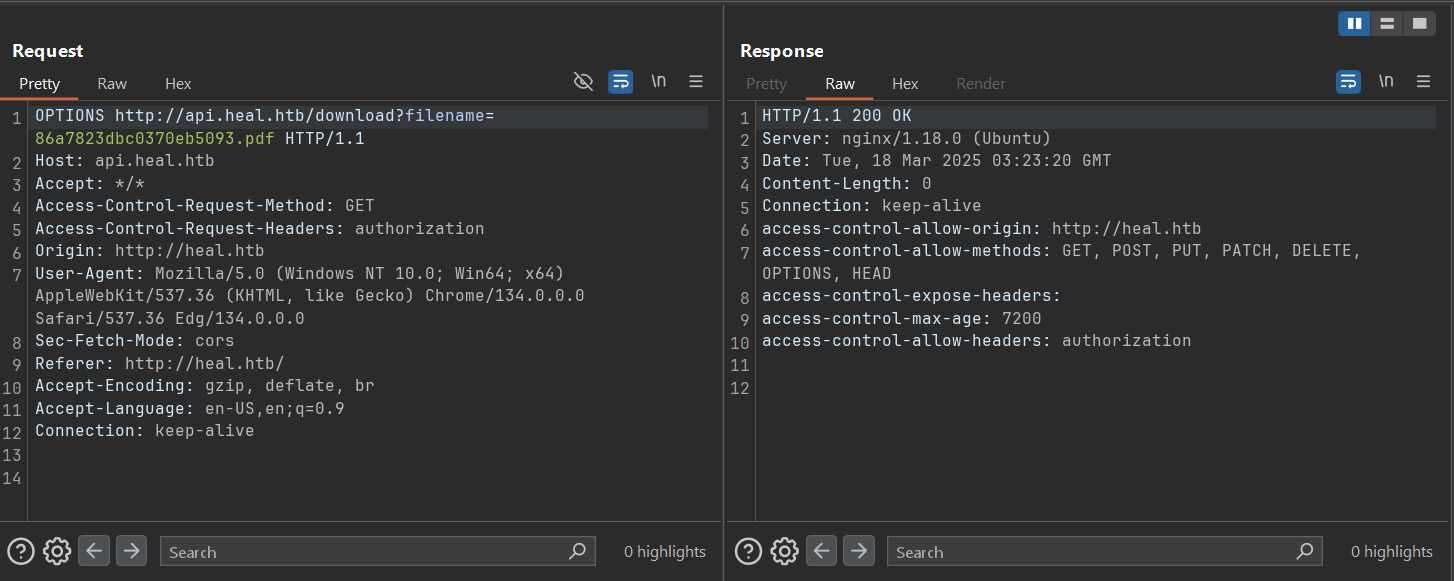Viewport: 1454px width, 581px height.
Task: Click the "Content-Length: 0" response line
Action: pyautogui.click(x=847, y=184)
